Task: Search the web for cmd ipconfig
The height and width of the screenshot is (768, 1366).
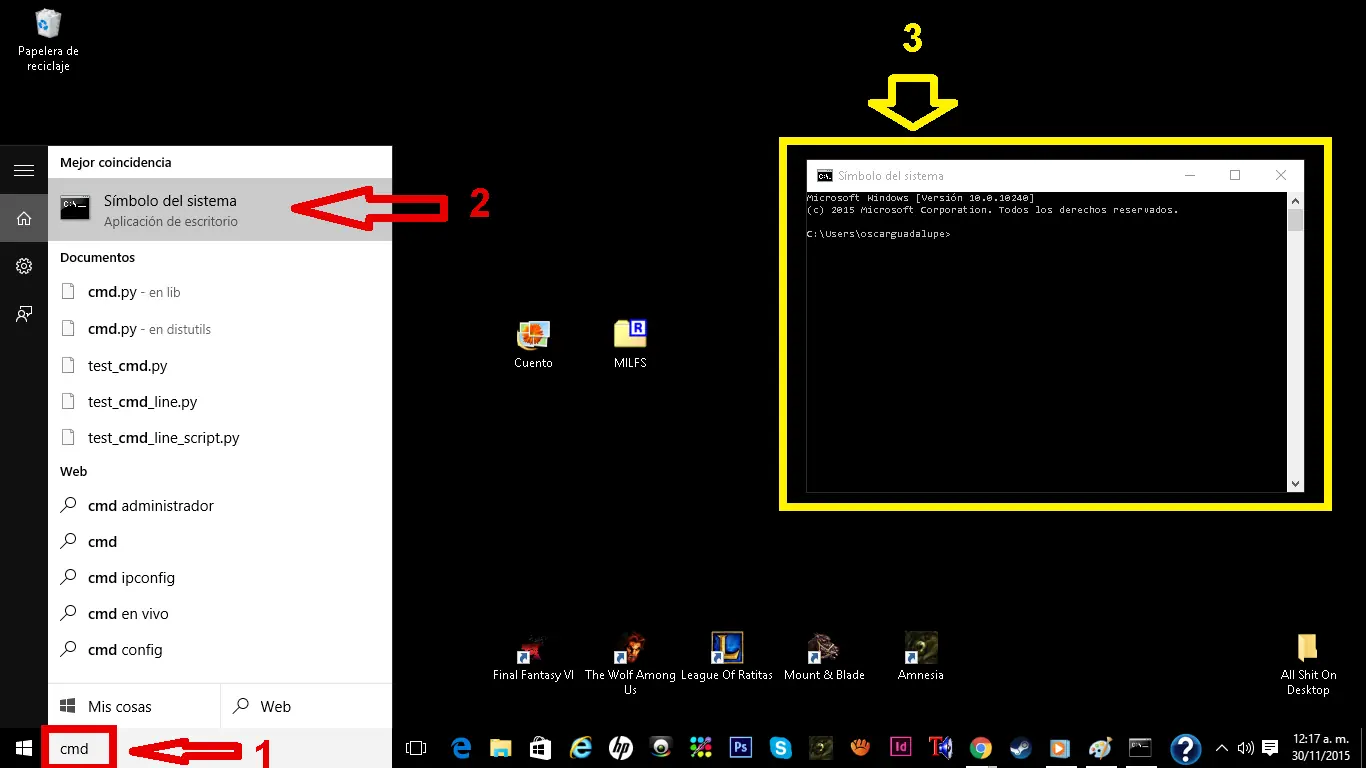Action: pyautogui.click(x=220, y=578)
